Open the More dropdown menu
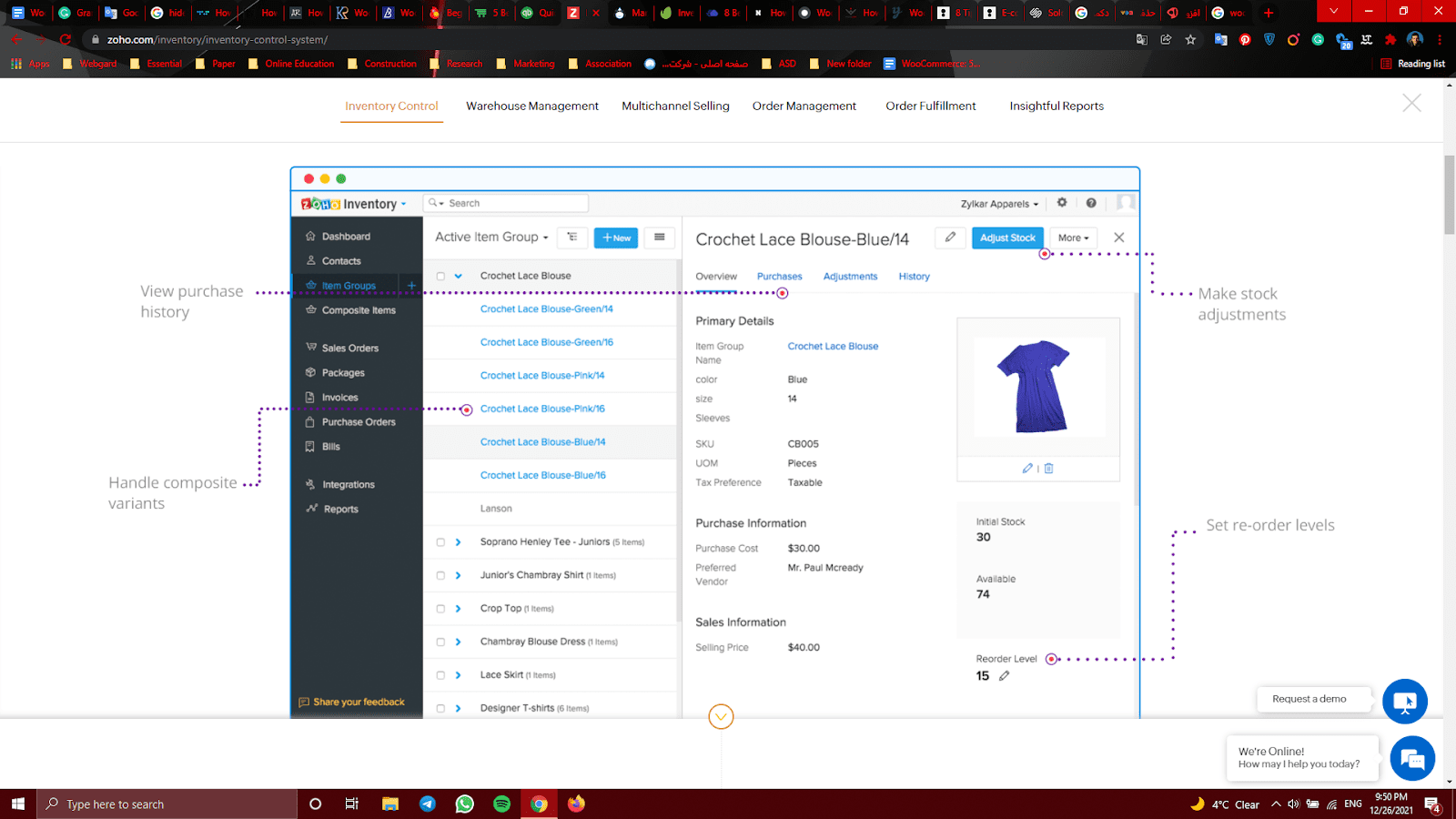 click(1073, 238)
